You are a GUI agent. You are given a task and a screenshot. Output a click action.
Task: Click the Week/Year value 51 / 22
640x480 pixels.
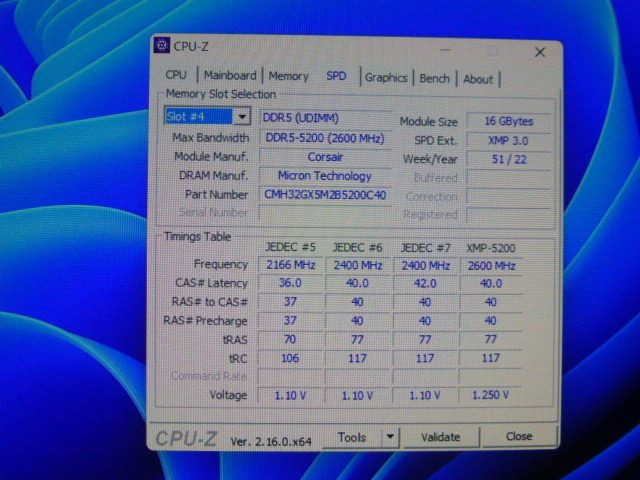coord(509,159)
